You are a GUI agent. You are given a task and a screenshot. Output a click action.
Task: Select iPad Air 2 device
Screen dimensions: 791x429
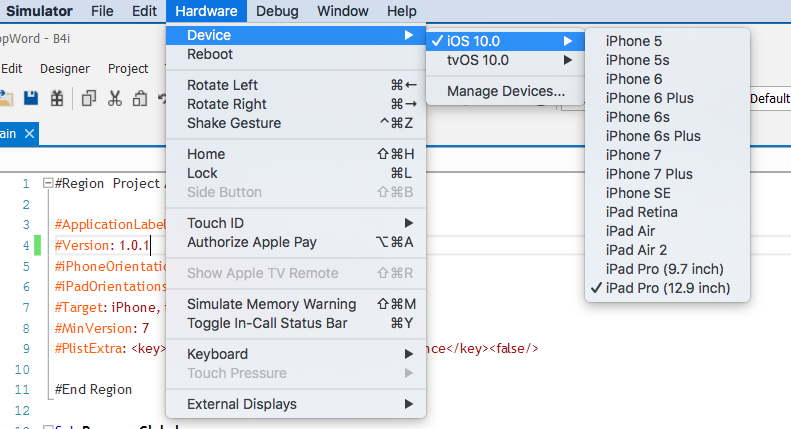coord(667,250)
